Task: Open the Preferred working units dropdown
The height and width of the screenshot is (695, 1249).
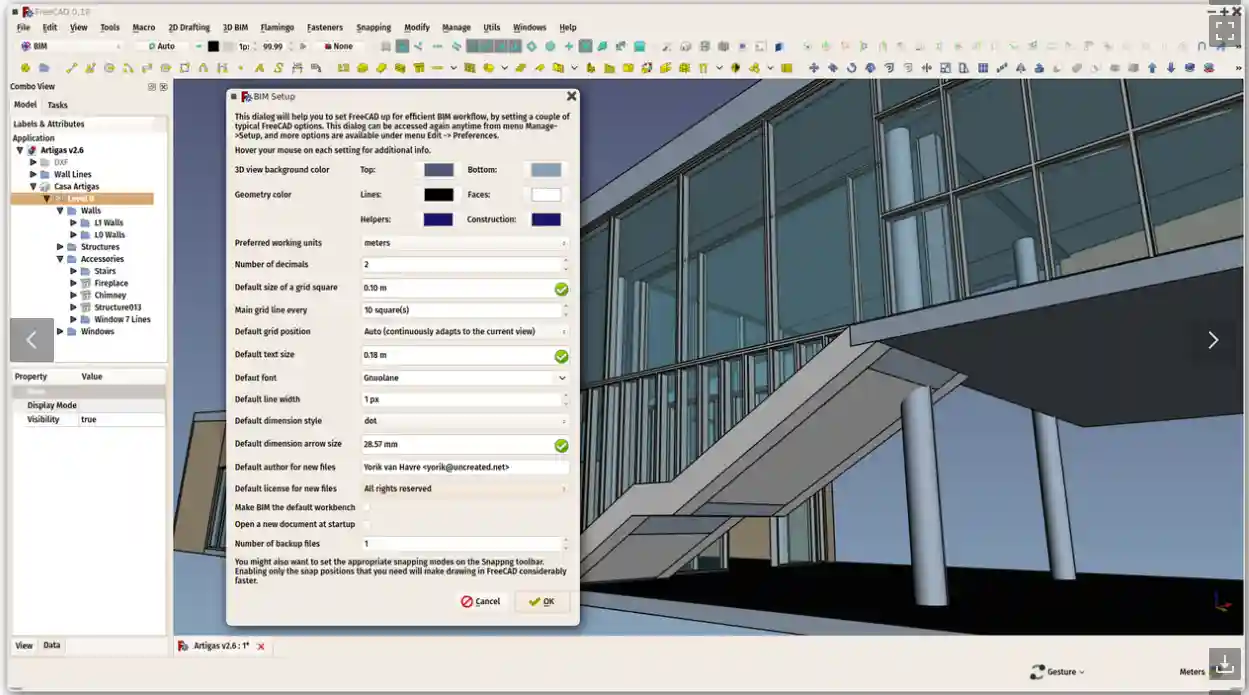Action: 464,242
